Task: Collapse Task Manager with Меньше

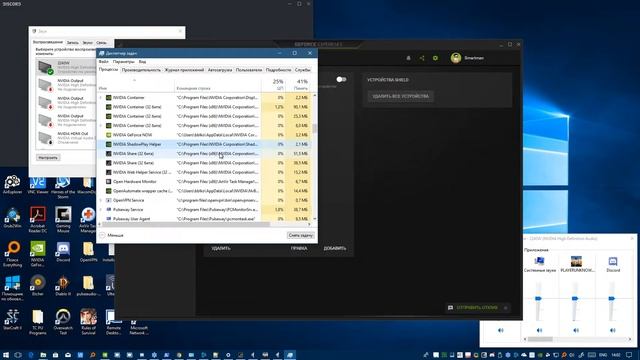Action: point(111,236)
